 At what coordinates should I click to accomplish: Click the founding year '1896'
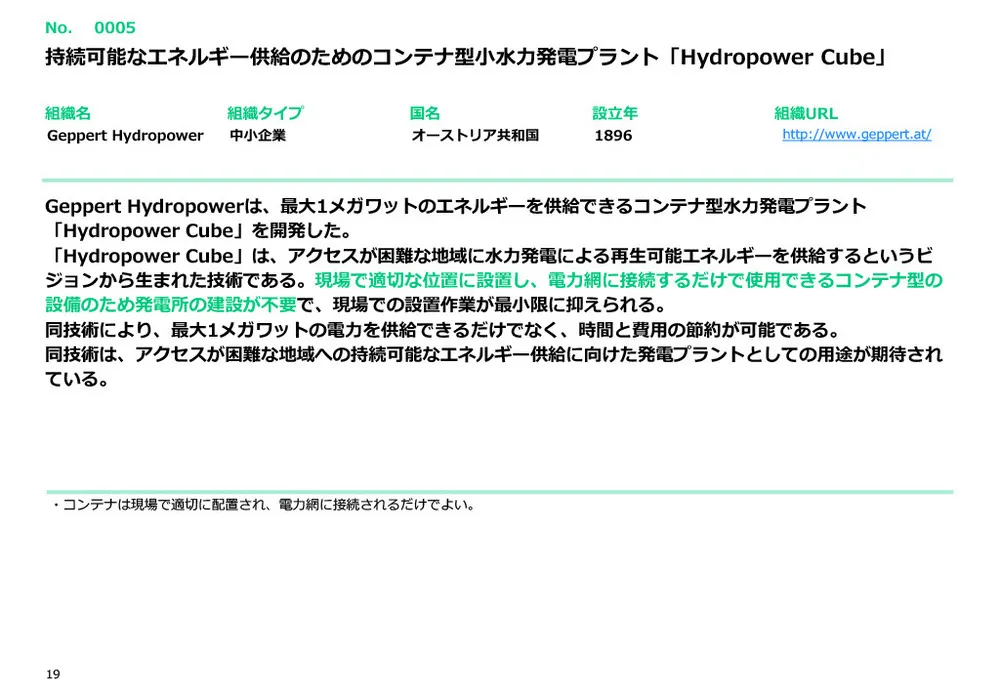[x=613, y=135]
